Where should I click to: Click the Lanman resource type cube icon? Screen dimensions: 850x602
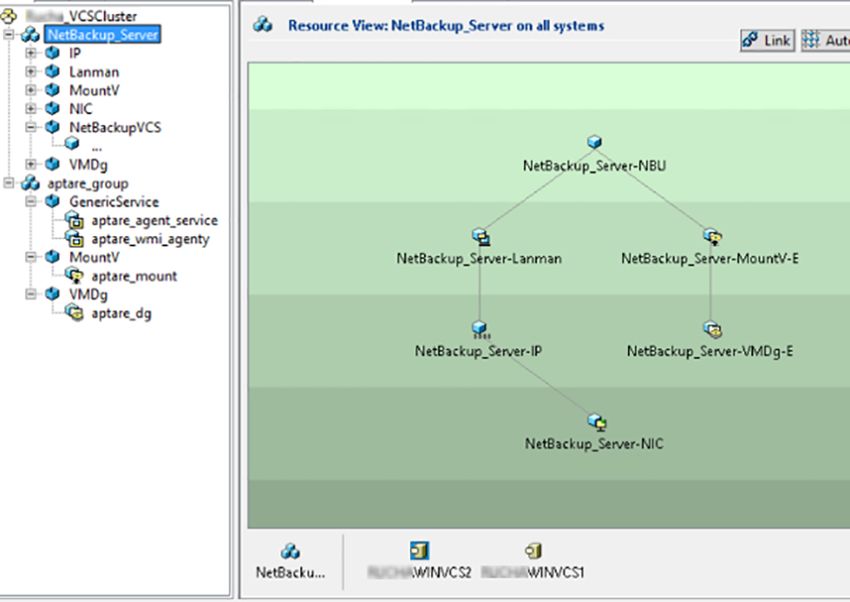[x=52, y=72]
